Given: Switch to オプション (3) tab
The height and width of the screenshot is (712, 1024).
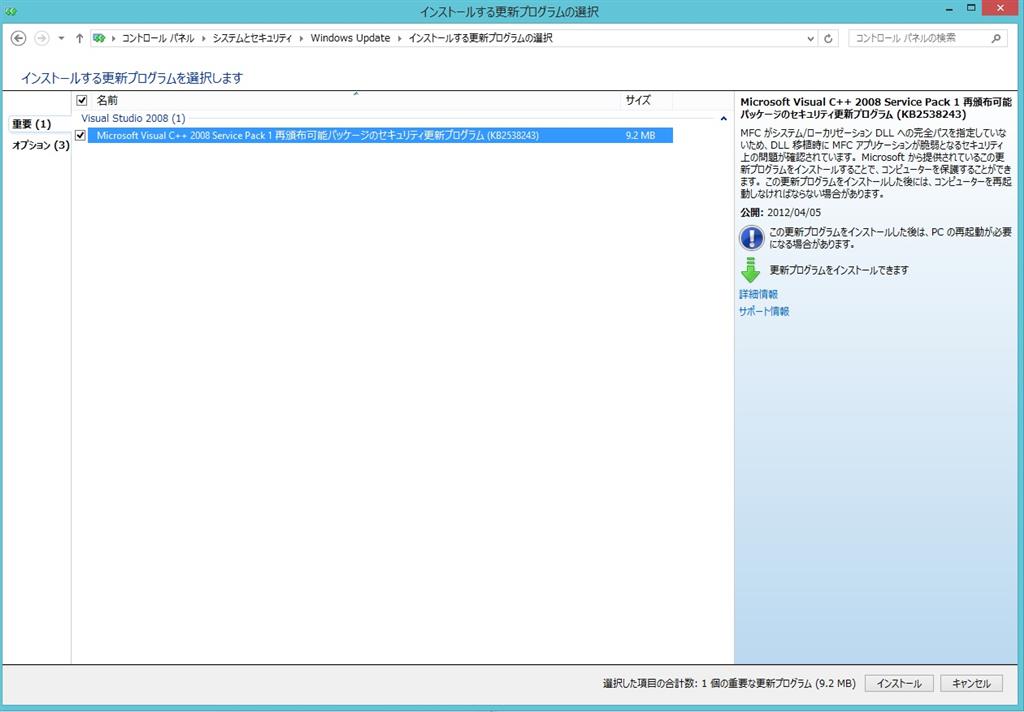Looking at the screenshot, I should 40,145.
